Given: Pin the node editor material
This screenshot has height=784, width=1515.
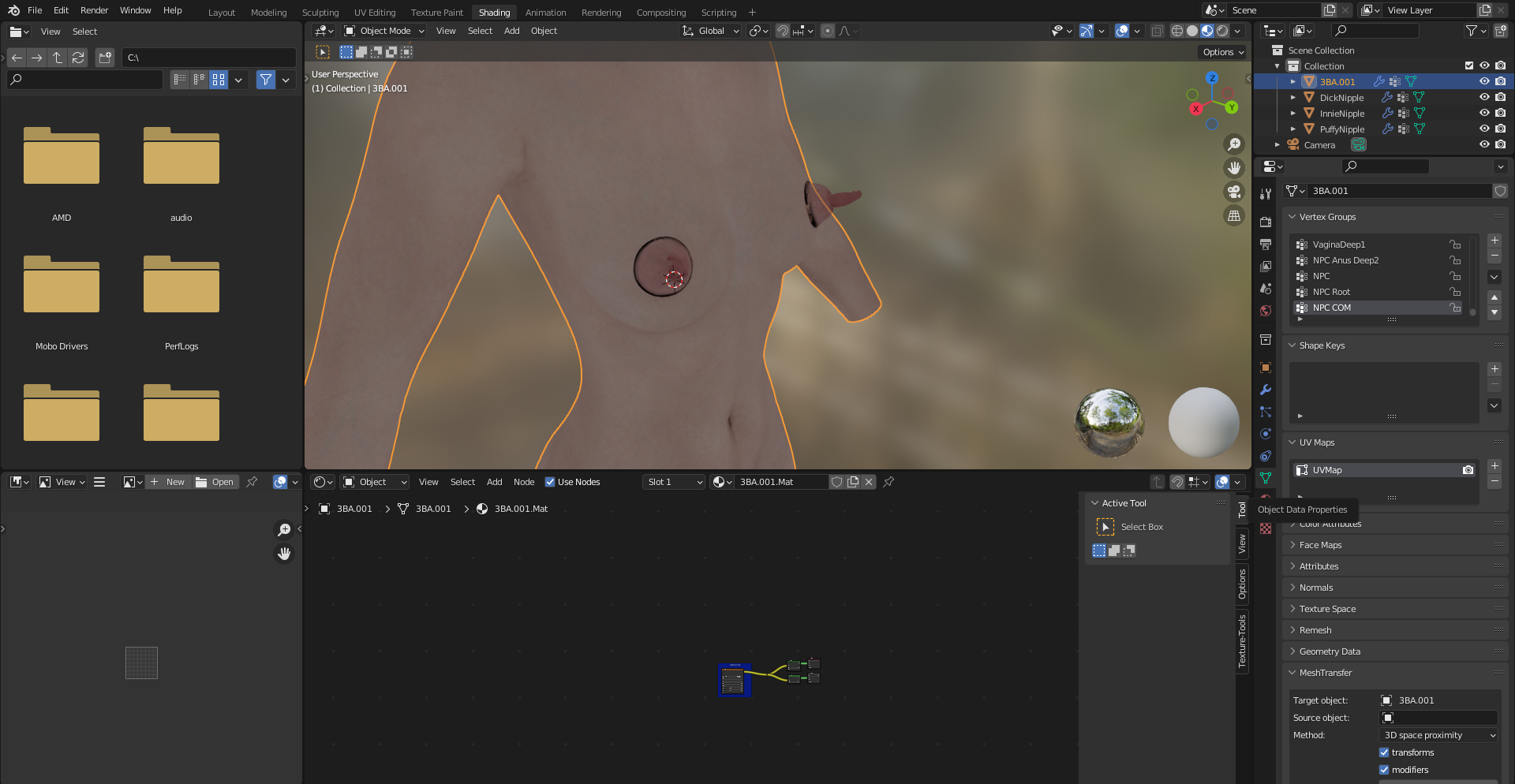Looking at the screenshot, I should coord(888,482).
